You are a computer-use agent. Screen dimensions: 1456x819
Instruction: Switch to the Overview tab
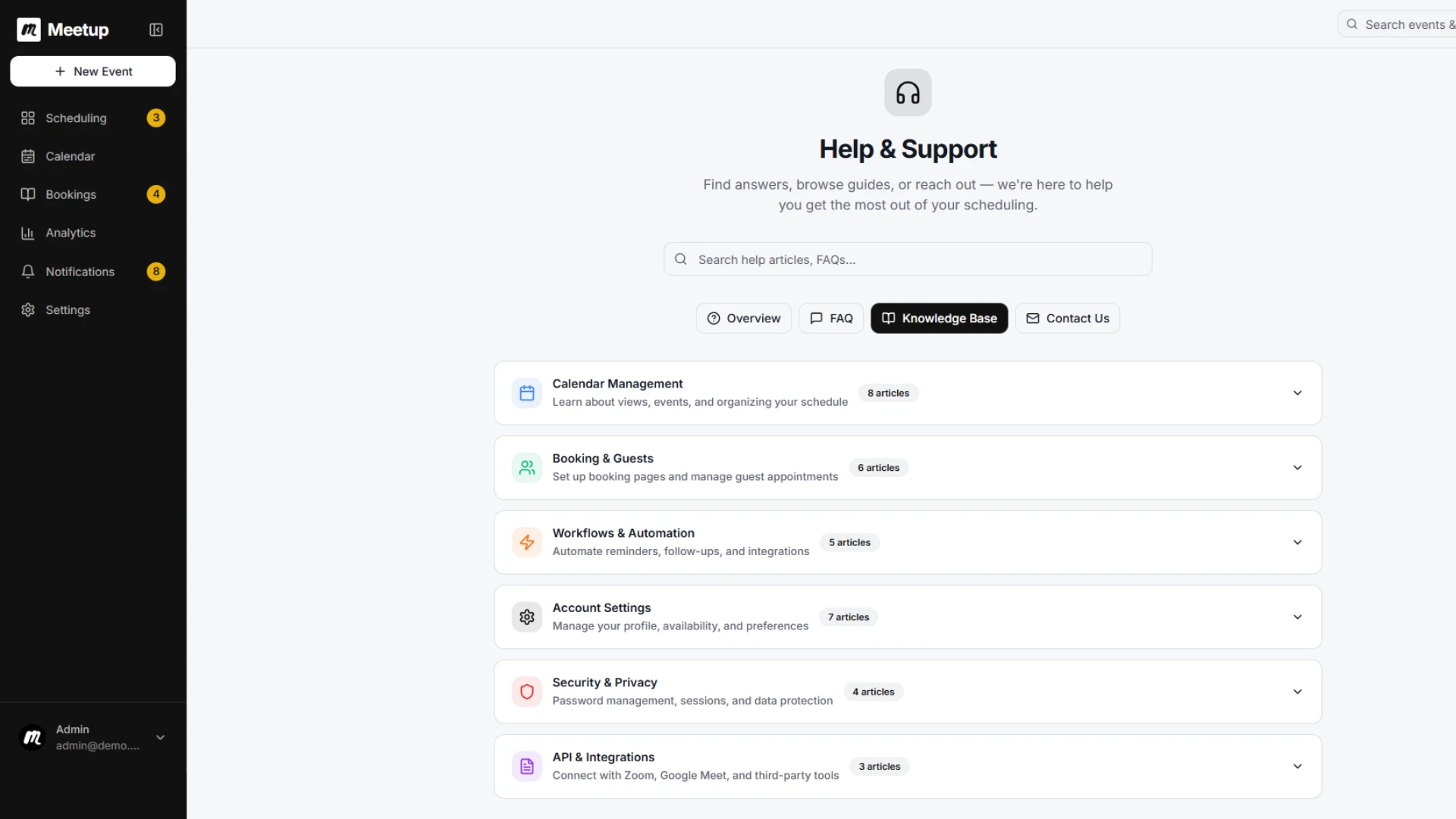click(743, 318)
